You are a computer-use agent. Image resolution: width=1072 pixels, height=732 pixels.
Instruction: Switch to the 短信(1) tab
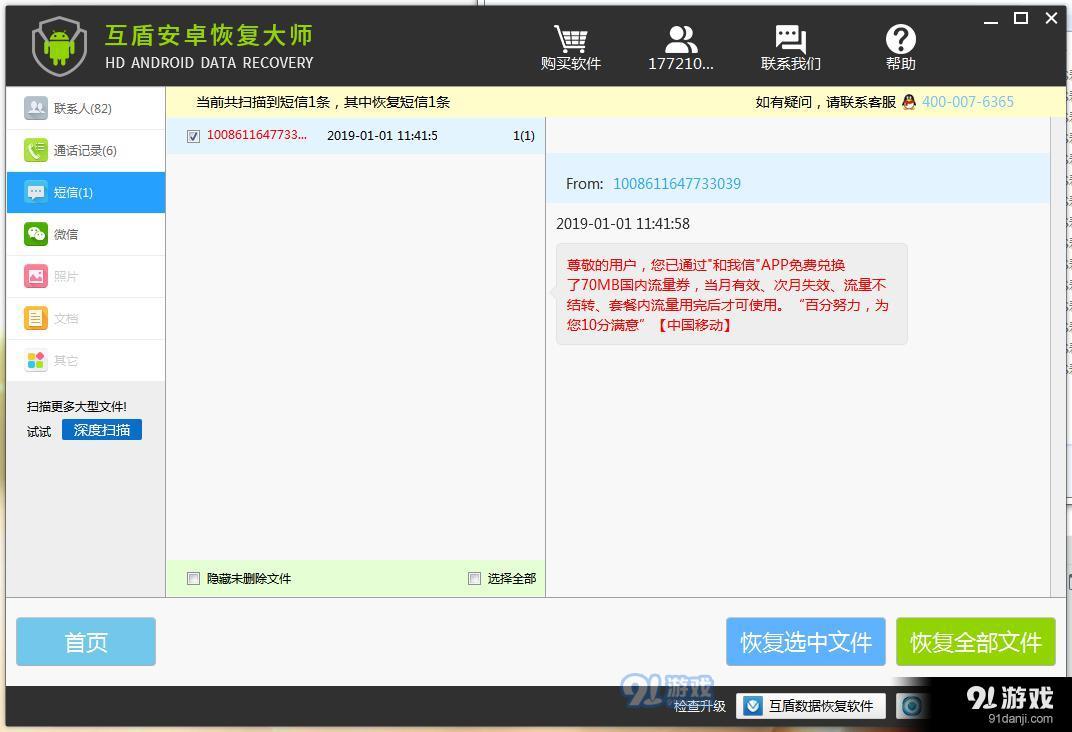[85, 192]
